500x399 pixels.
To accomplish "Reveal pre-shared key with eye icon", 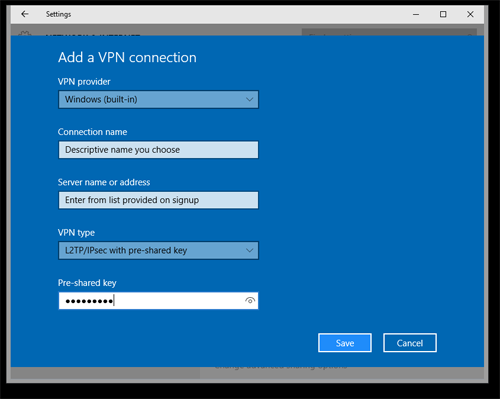I will [x=250, y=301].
